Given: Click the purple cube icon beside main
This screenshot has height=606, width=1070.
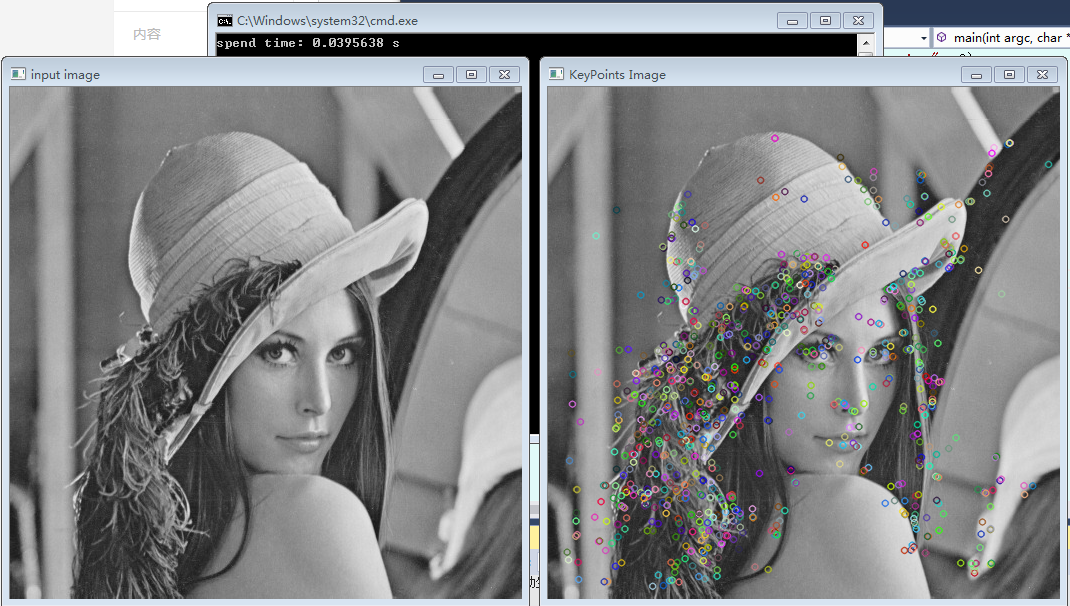Looking at the screenshot, I should point(942,38).
